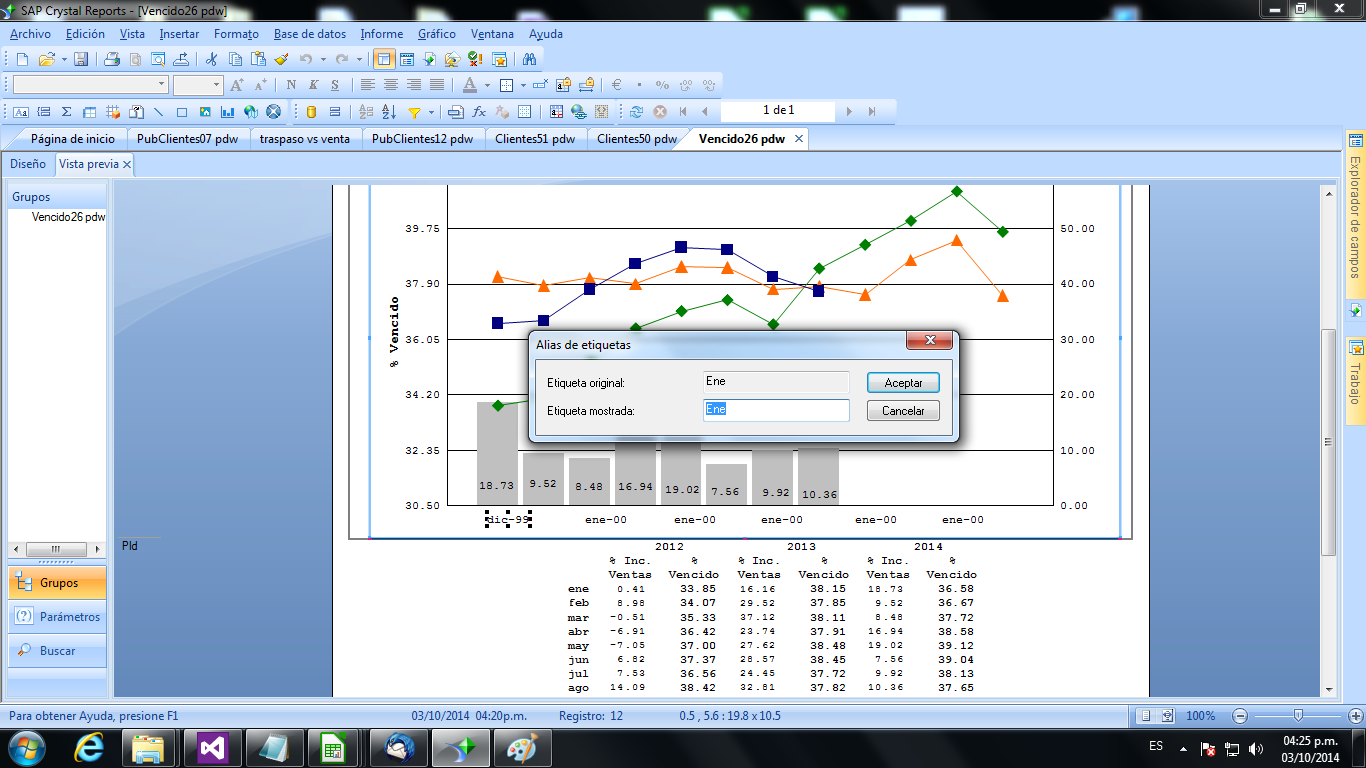Open Visual Studio from the taskbar
This screenshot has width=1366, height=768.
212,747
